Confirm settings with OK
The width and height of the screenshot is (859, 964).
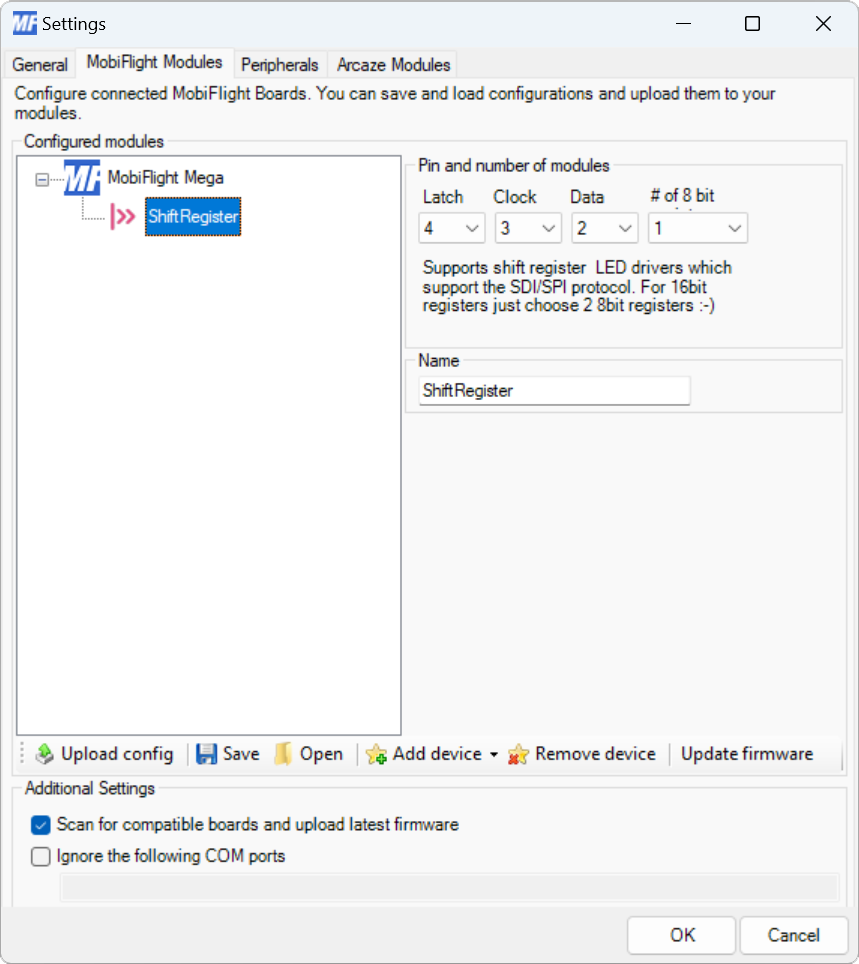pyautogui.click(x=680, y=935)
